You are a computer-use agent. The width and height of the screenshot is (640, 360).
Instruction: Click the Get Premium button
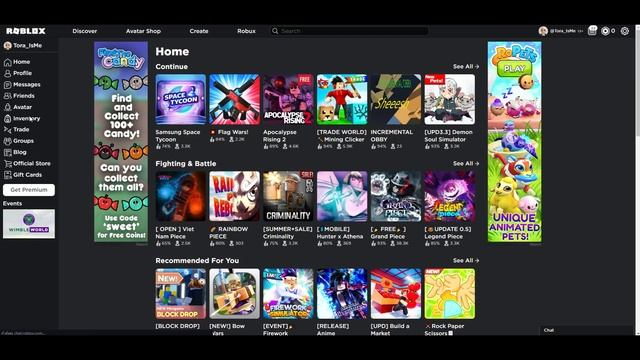[29, 190]
